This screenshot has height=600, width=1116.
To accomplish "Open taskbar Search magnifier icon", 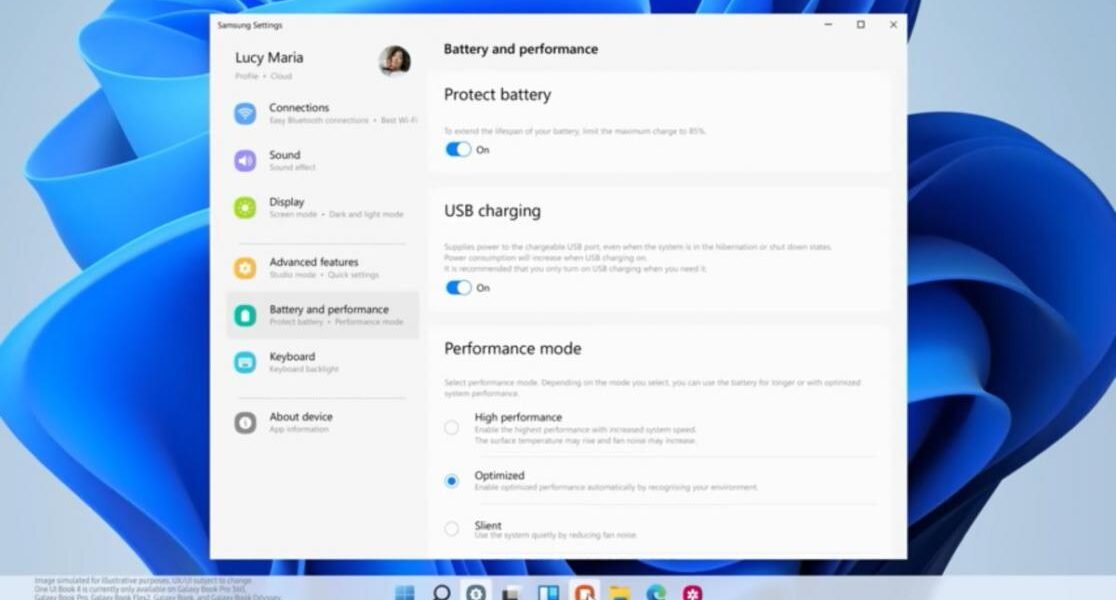I will tap(441, 593).
